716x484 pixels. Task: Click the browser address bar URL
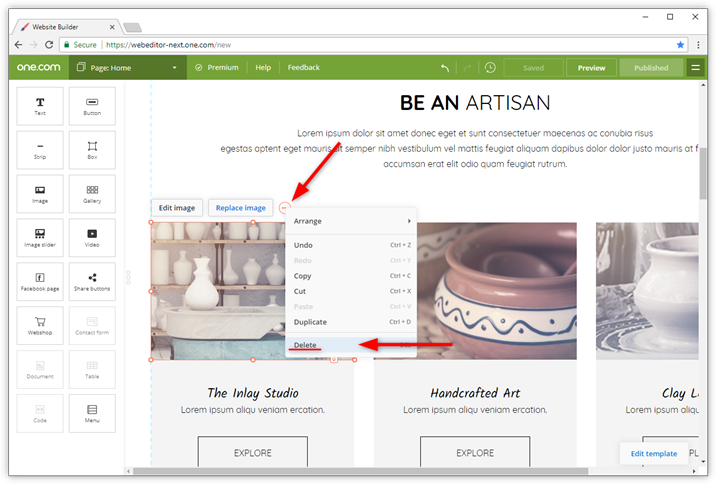coord(168,45)
